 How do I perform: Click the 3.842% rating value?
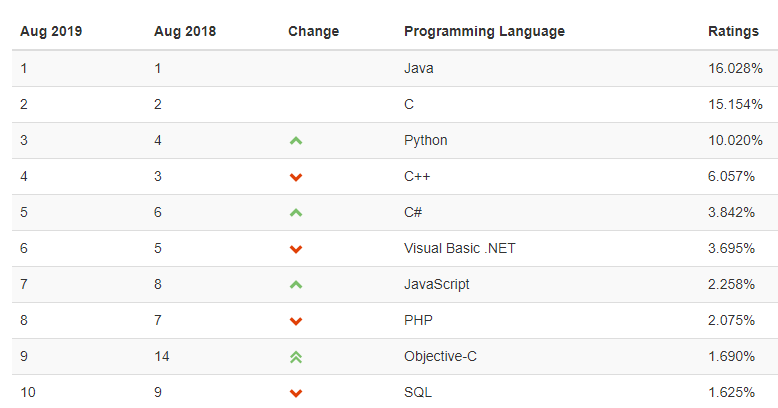click(731, 212)
